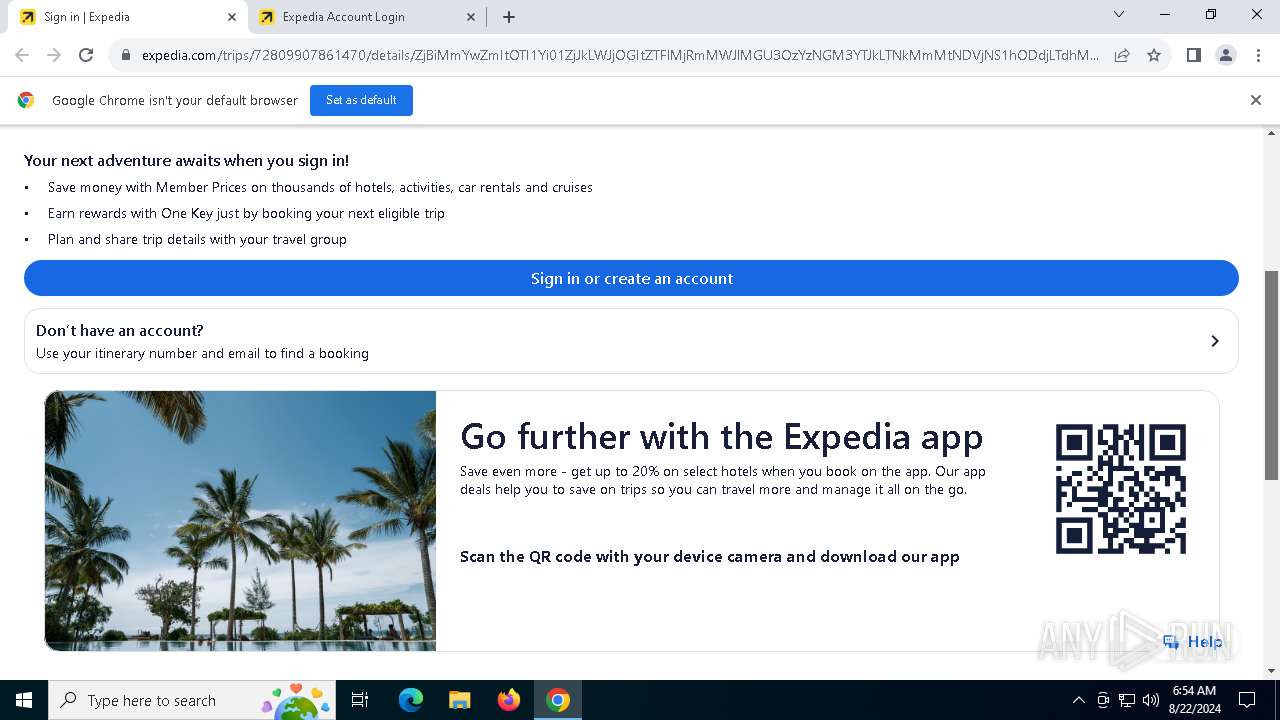Open the Chrome side panel
This screenshot has height=720, width=1280.
(x=1194, y=55)
